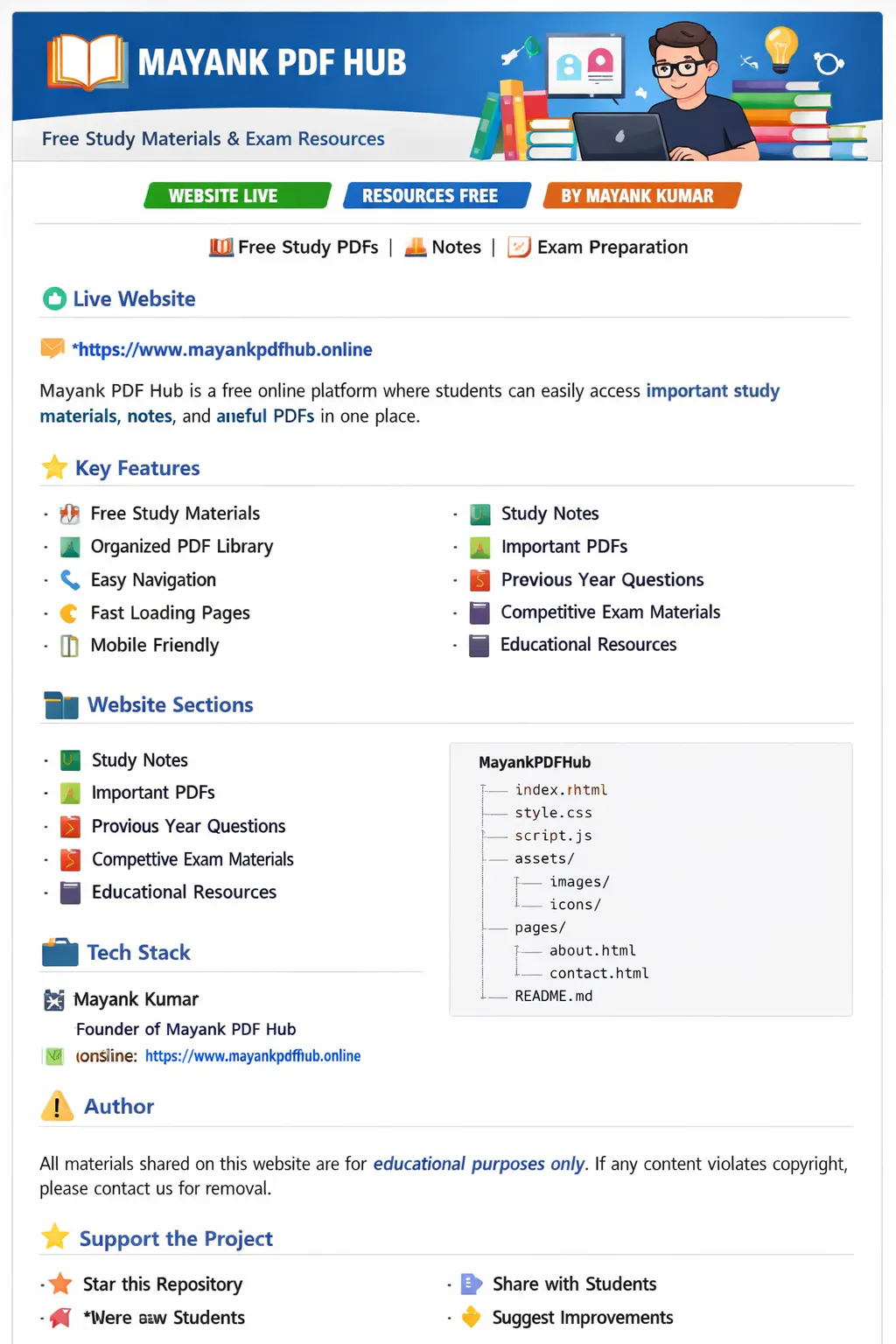
Task: Click Competitive Exam Materials icon in Key Features
Action: 479,612
